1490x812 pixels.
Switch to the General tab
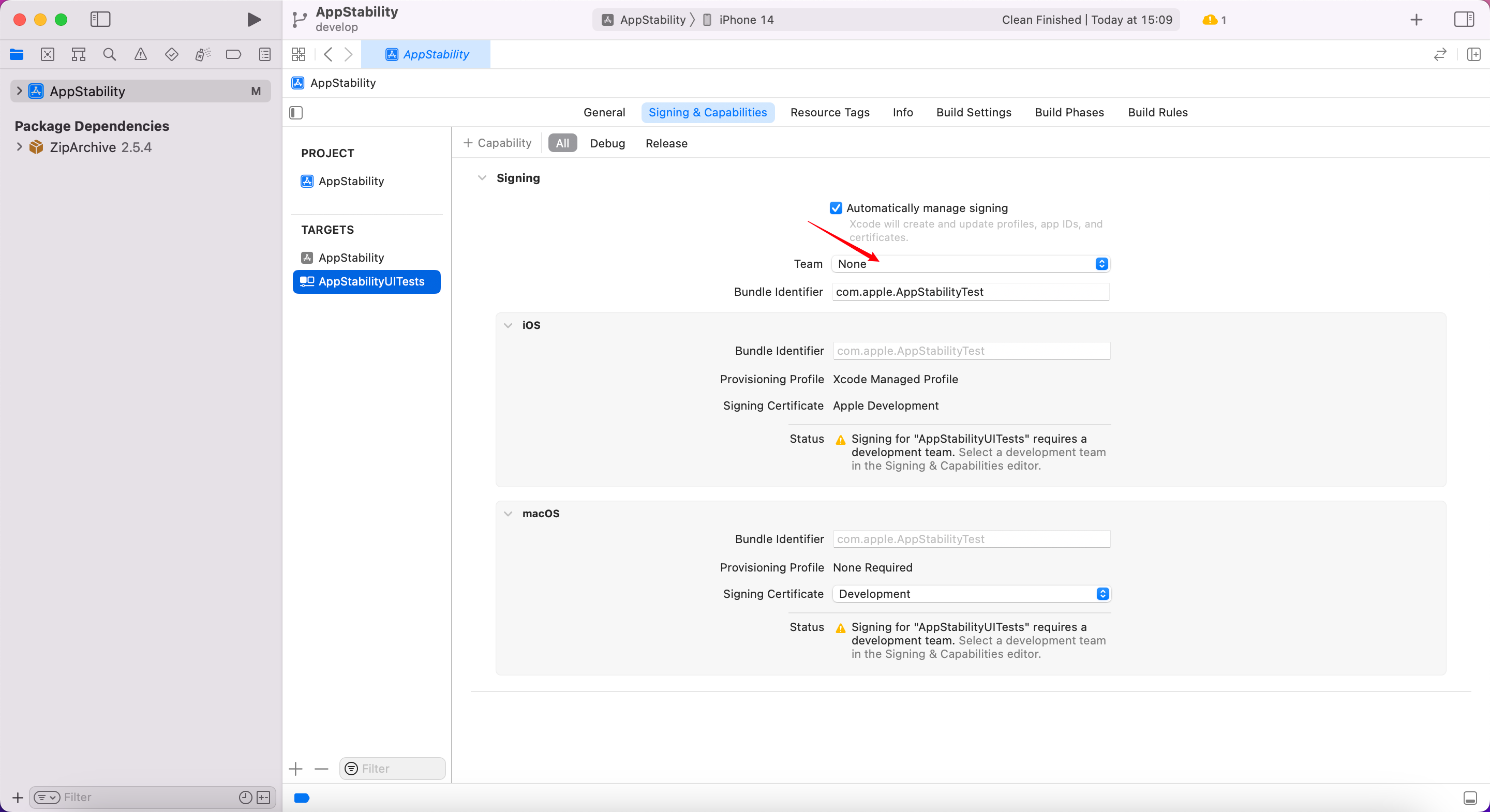[x=604, y=112]
